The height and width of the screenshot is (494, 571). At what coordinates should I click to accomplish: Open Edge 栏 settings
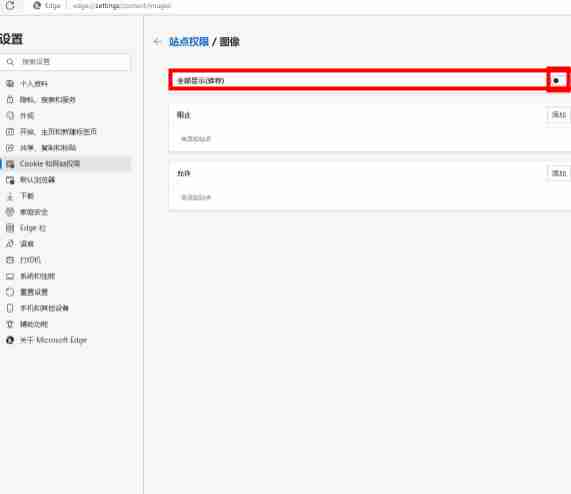[x=33, y=228]
